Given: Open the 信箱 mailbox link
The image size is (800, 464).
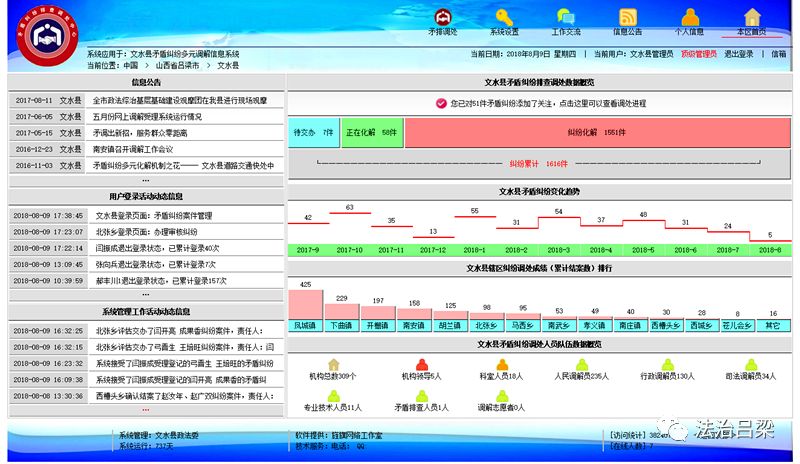Looking at the screenshot, I should pyautogui.click(x=778, y=54).
